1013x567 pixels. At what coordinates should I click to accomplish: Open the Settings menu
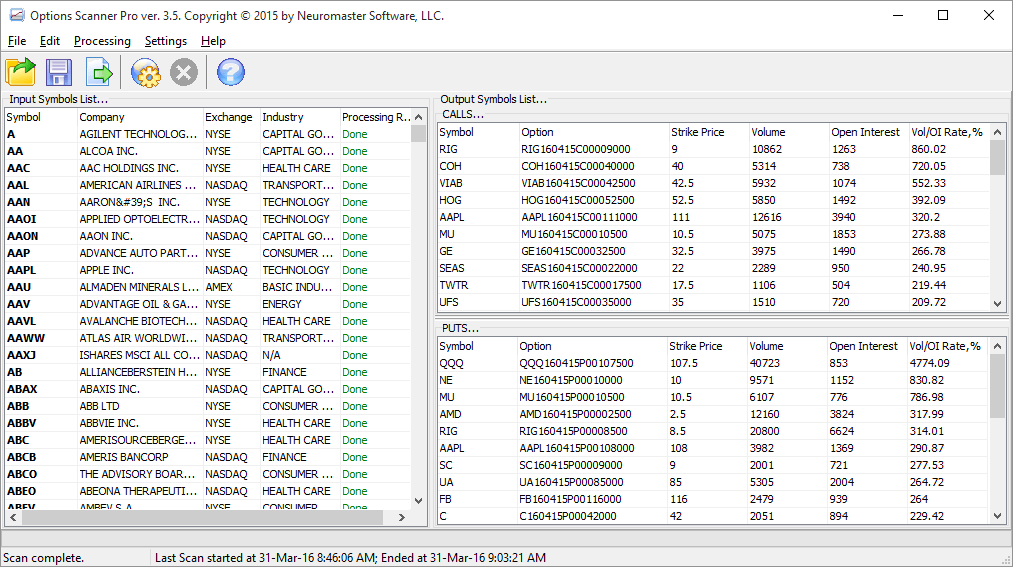[x=165, y=41]
